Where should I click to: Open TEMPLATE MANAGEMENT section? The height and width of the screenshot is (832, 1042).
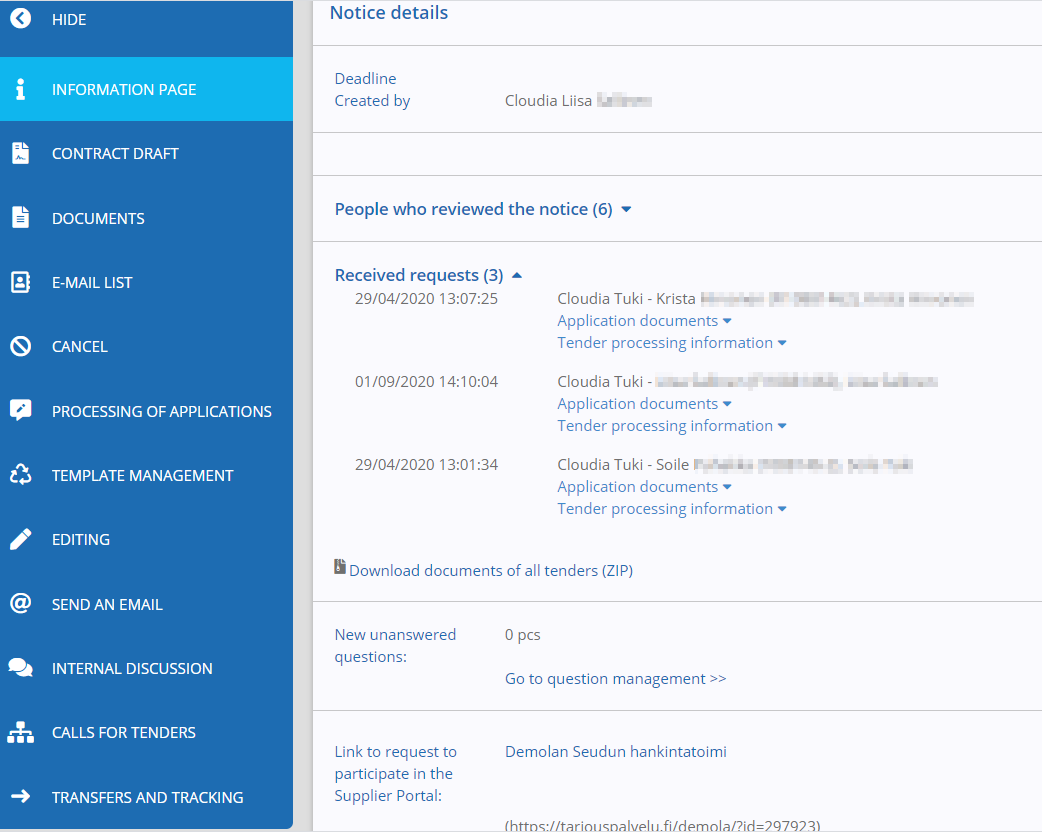[x=146, y=476]
